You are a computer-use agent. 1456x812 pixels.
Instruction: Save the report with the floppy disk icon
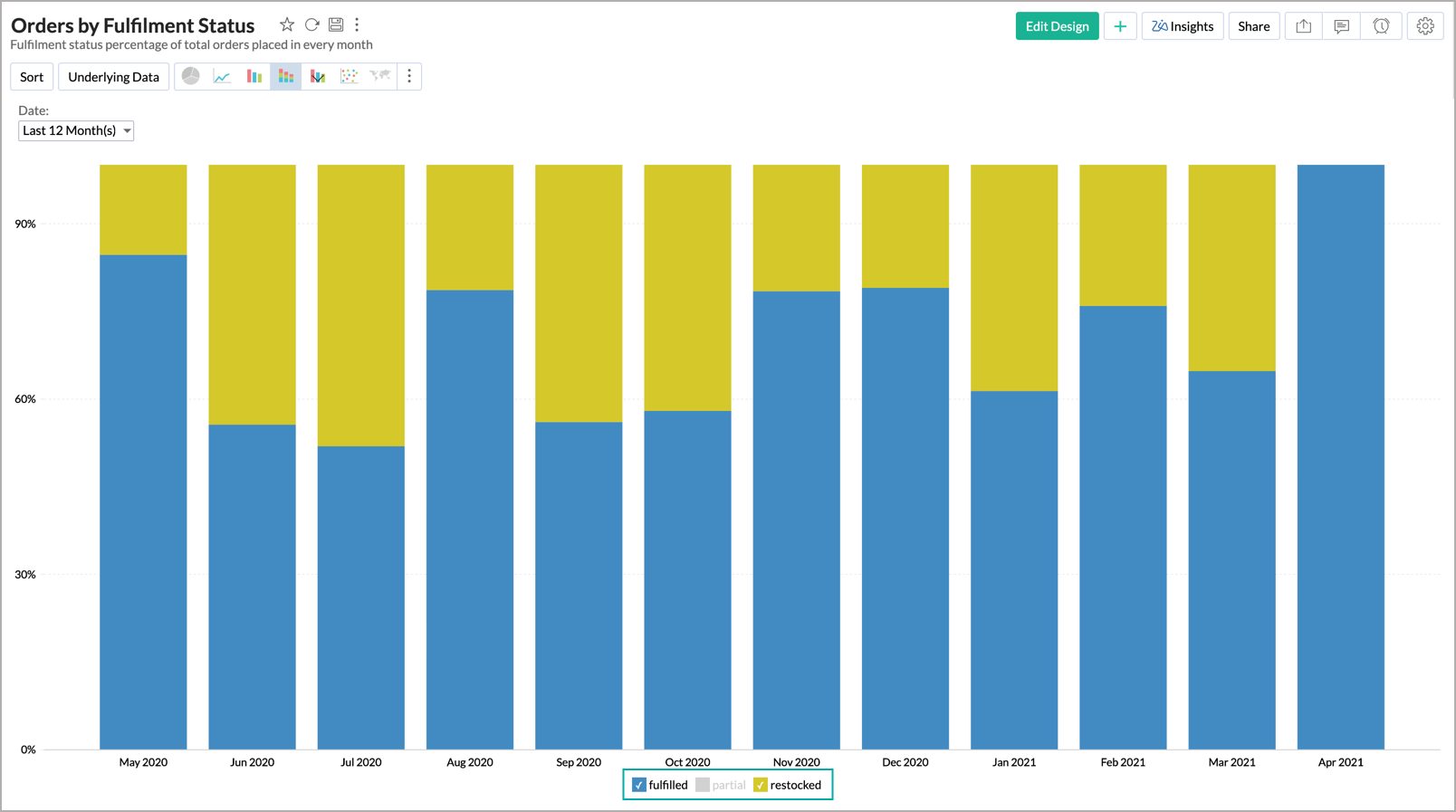336,24
